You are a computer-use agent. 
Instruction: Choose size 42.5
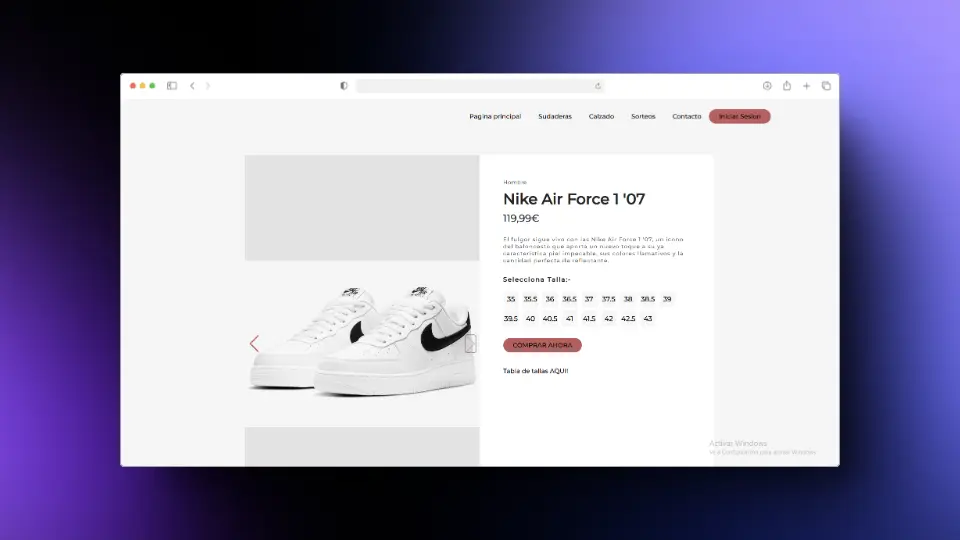(628, 318)
